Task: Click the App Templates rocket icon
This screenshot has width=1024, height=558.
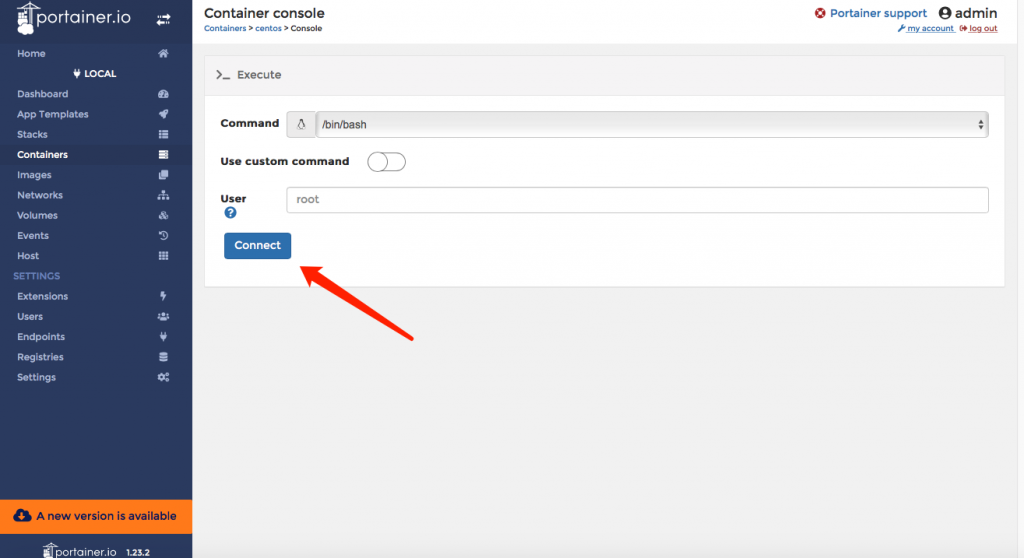Action: [x=163, y=114]
